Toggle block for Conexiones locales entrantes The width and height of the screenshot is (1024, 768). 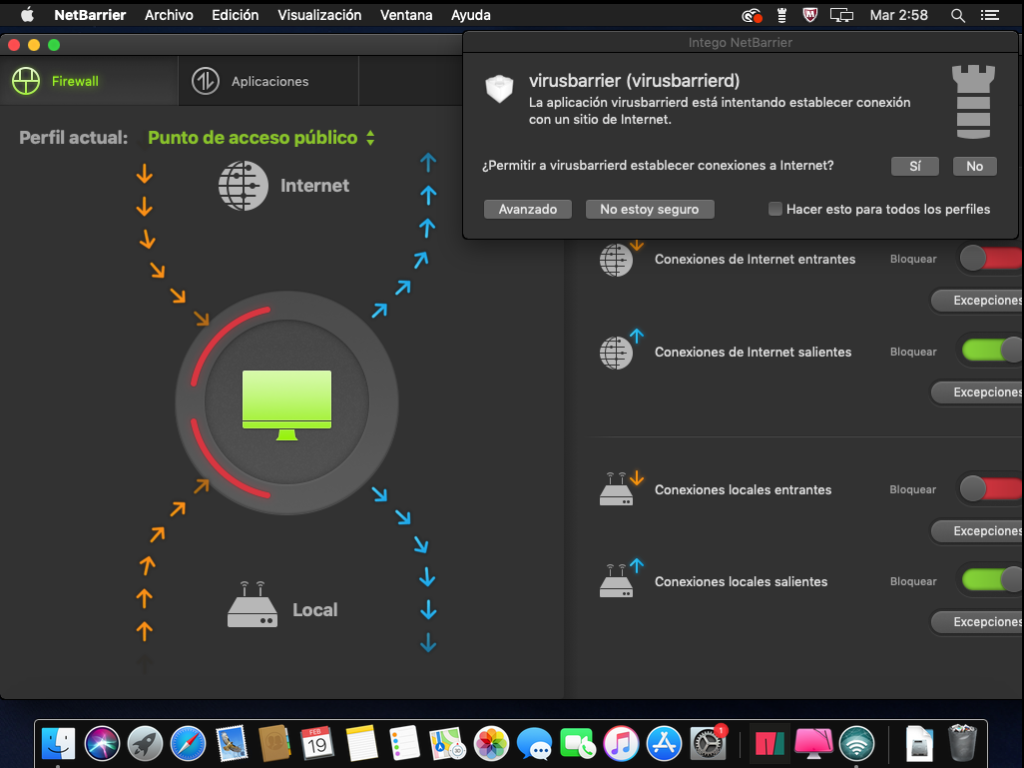tap(991, 488)
